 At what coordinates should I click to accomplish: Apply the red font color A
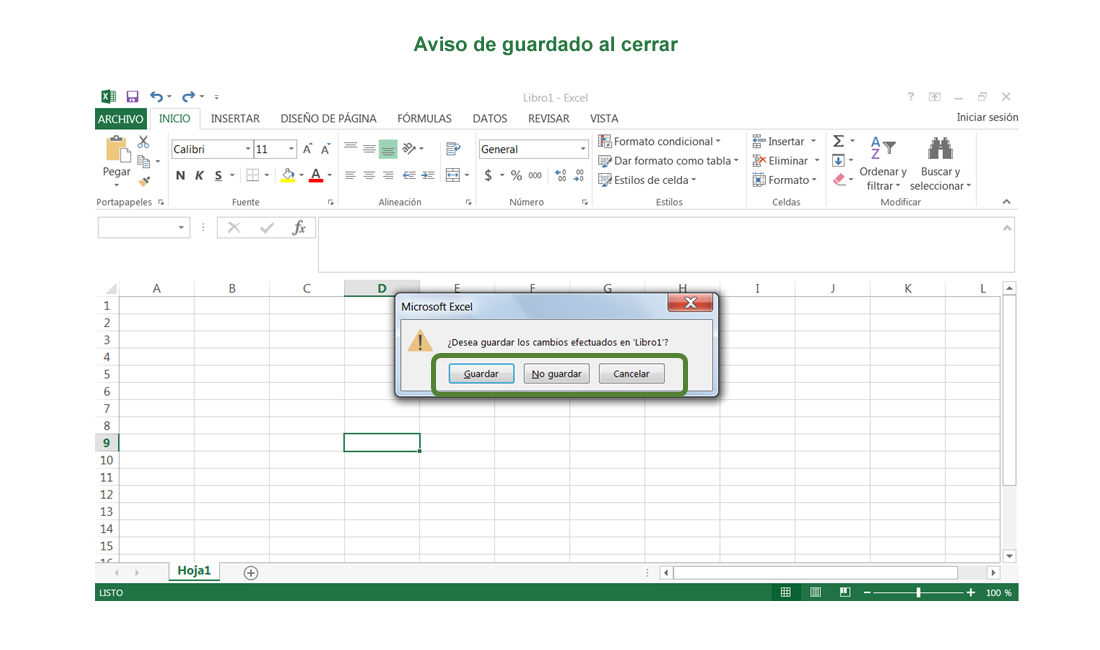(316, 175)
